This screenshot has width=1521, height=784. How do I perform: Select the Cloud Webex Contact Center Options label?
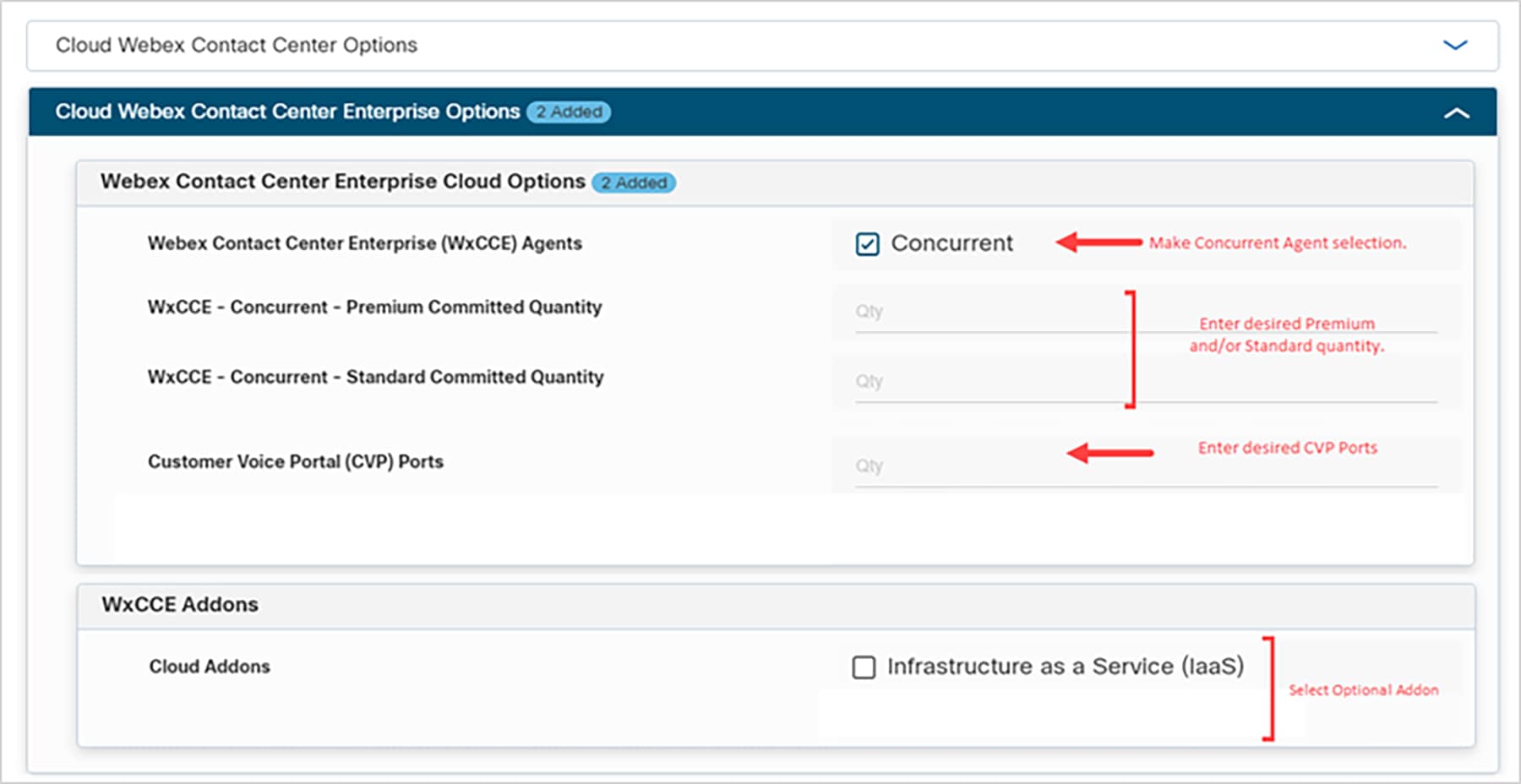pyautogui.click(x=236, y=46)
